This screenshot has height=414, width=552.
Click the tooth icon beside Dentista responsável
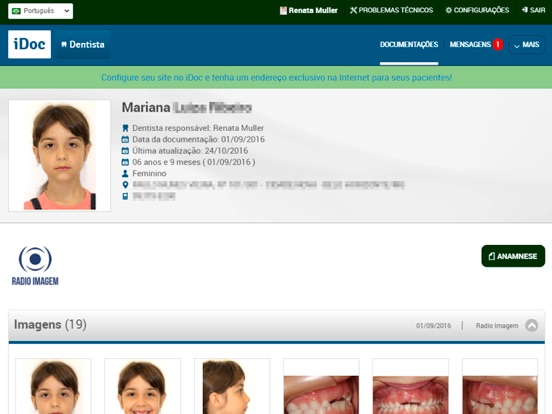[x=125, y=128]
